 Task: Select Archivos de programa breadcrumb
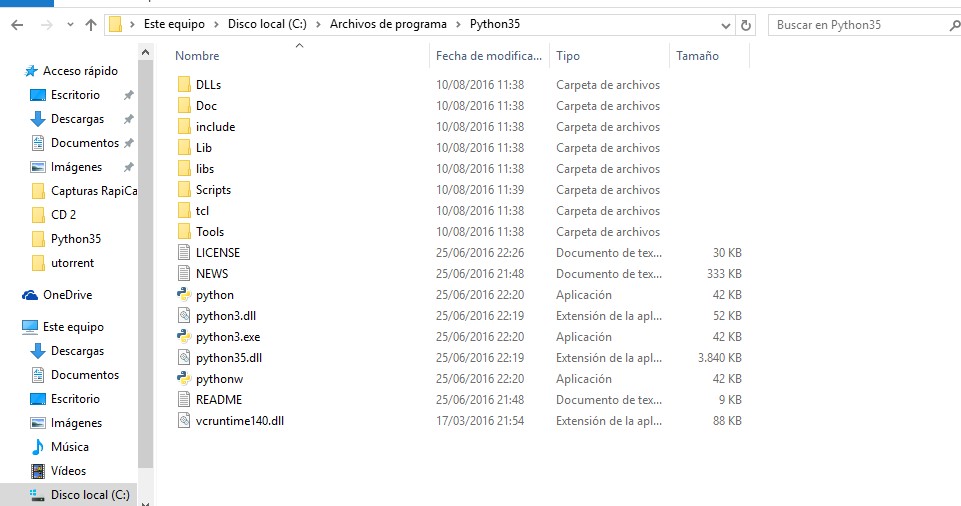click(388, 24)
